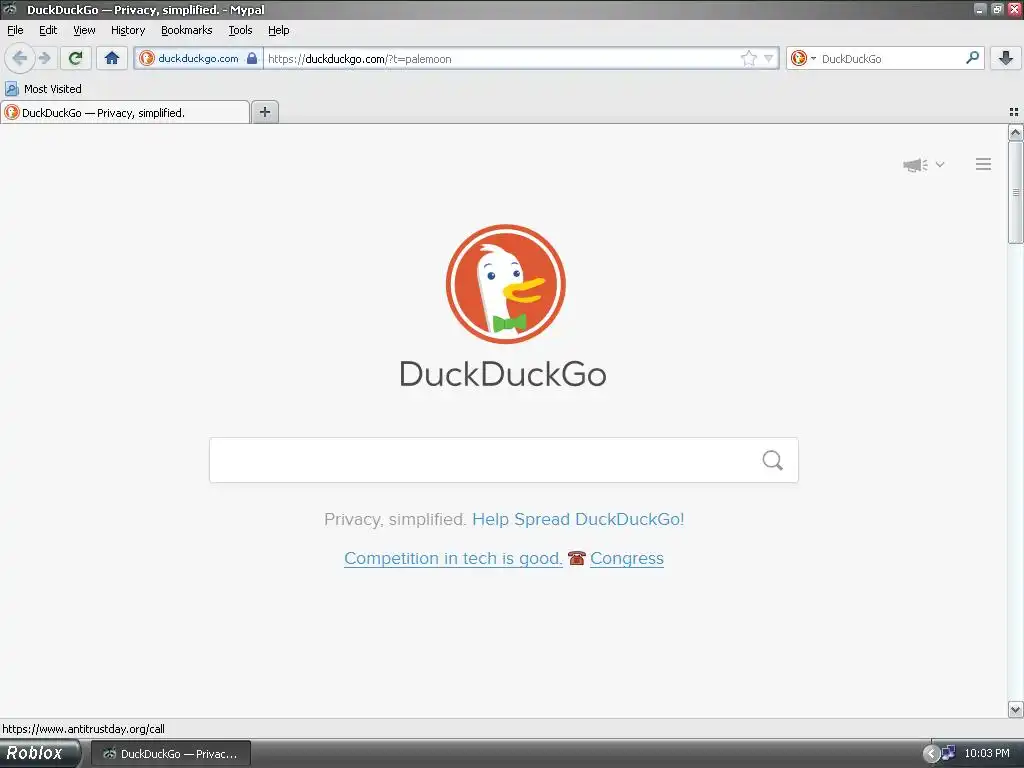The width and height of the screenshot is (1024, 768).
Task: Click the DuckDuckGo duck logo
Action: click(505, 284)
